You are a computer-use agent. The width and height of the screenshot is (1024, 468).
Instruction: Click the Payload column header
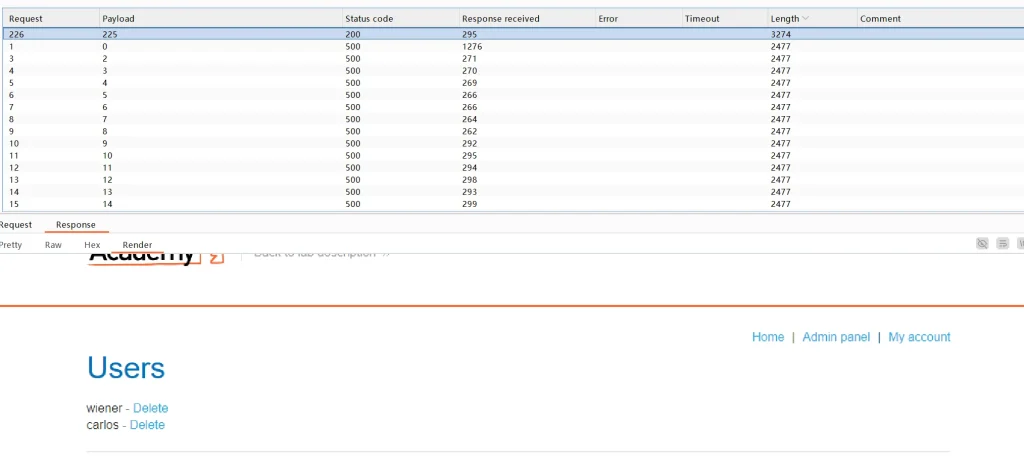[x=118, y=19]
